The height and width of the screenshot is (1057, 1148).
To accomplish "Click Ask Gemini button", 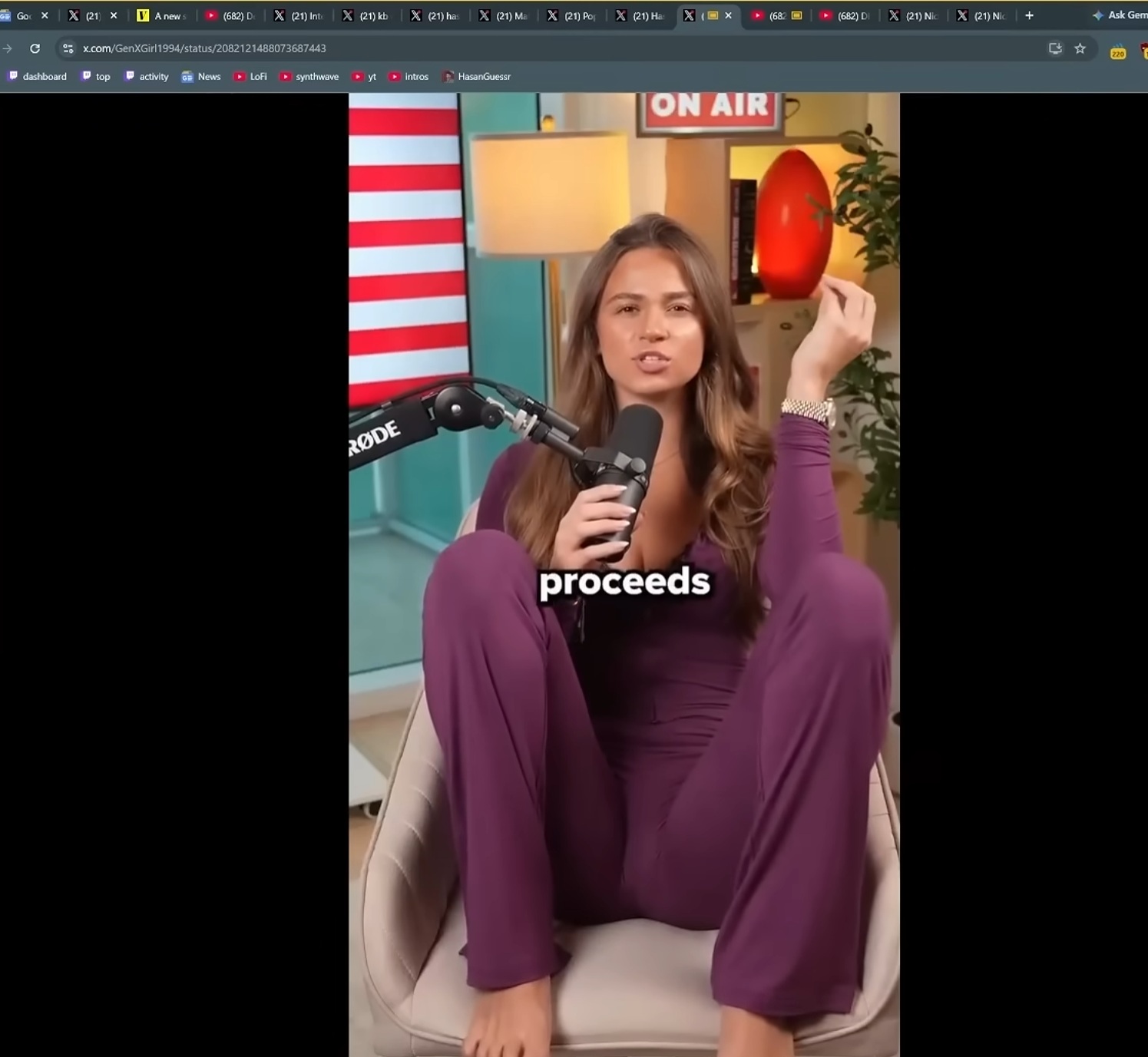I will pyautogui.click(x=1120, y=15).
